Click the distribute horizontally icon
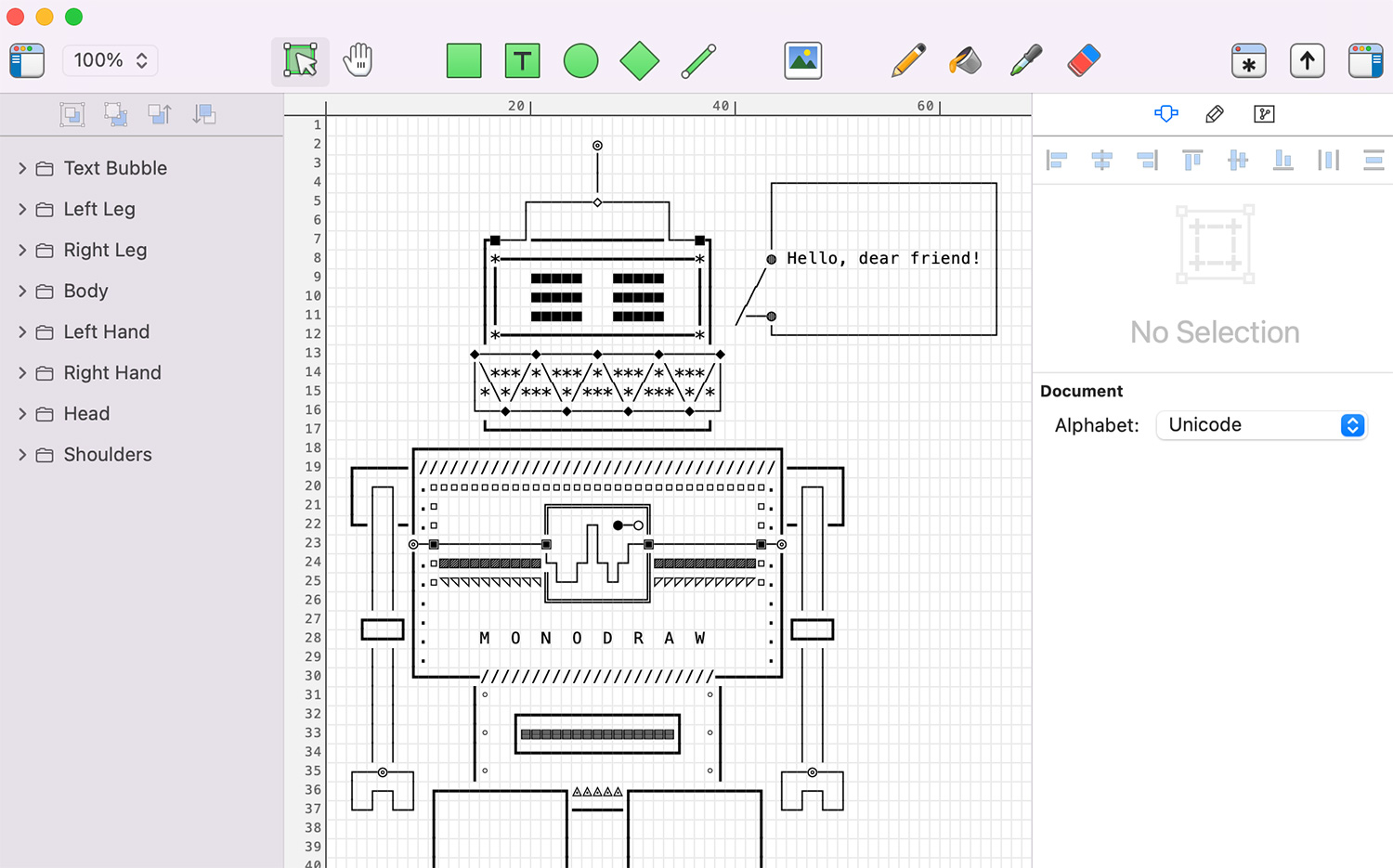The height and width of the screenshot is (868, 1393). coord(1329,160)
